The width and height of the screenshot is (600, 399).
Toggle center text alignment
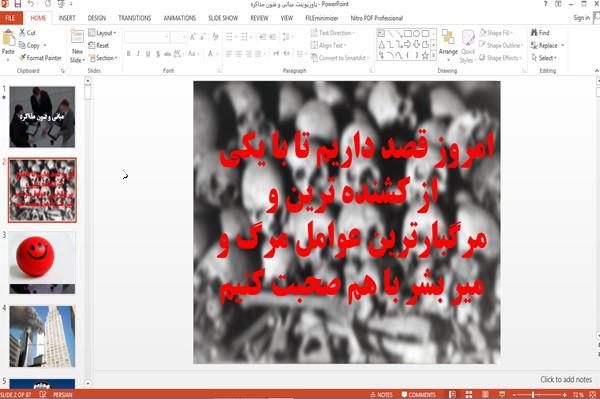tap(238, 54)
